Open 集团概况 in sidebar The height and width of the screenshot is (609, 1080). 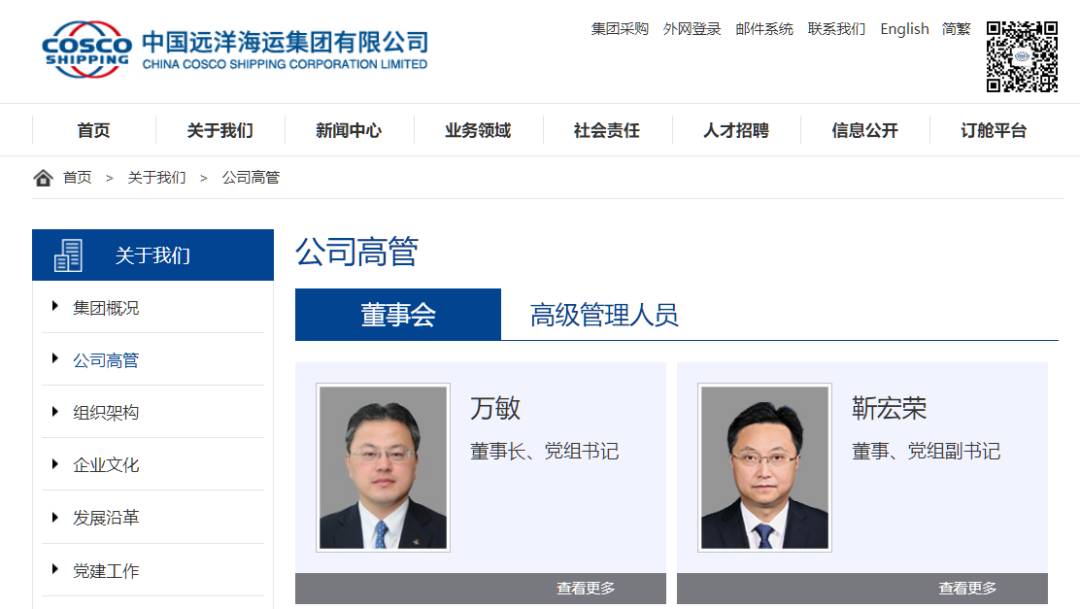[106, 308]
